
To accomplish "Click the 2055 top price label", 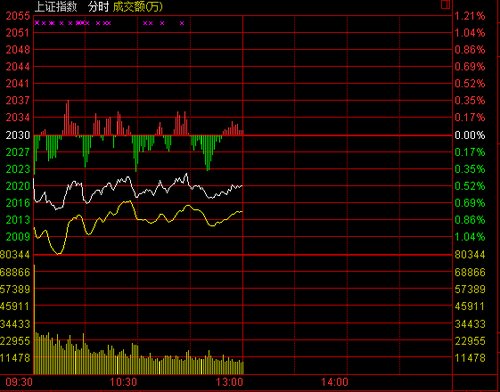I will (x=18, y=16).
